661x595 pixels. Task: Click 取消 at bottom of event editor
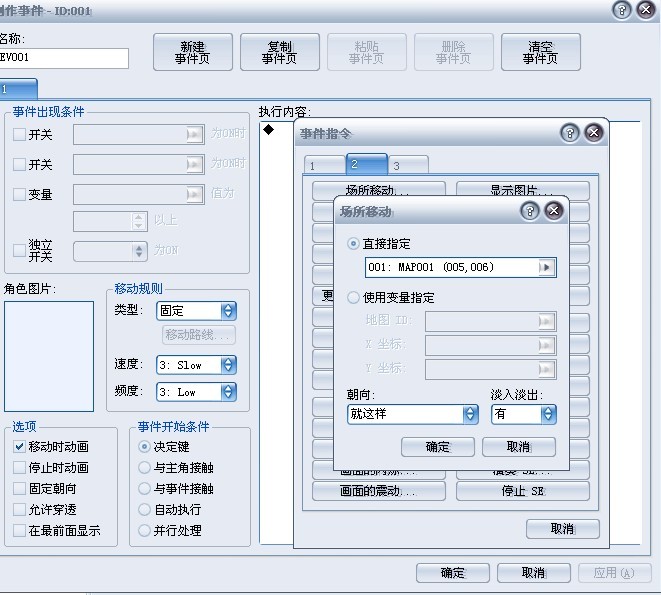[x=534, y=573]
